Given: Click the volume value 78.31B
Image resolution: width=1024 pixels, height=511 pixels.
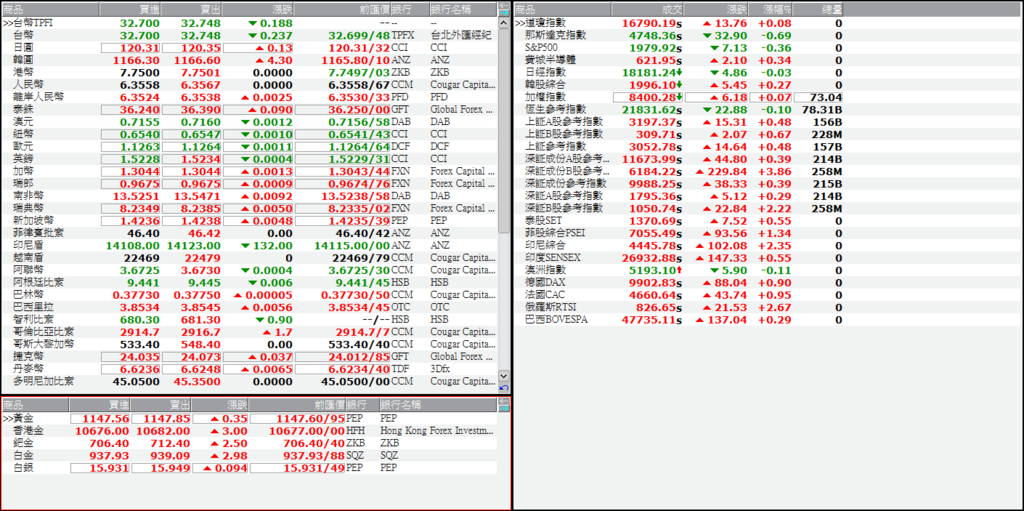Looking at the screenshot, I should (822, 109).
